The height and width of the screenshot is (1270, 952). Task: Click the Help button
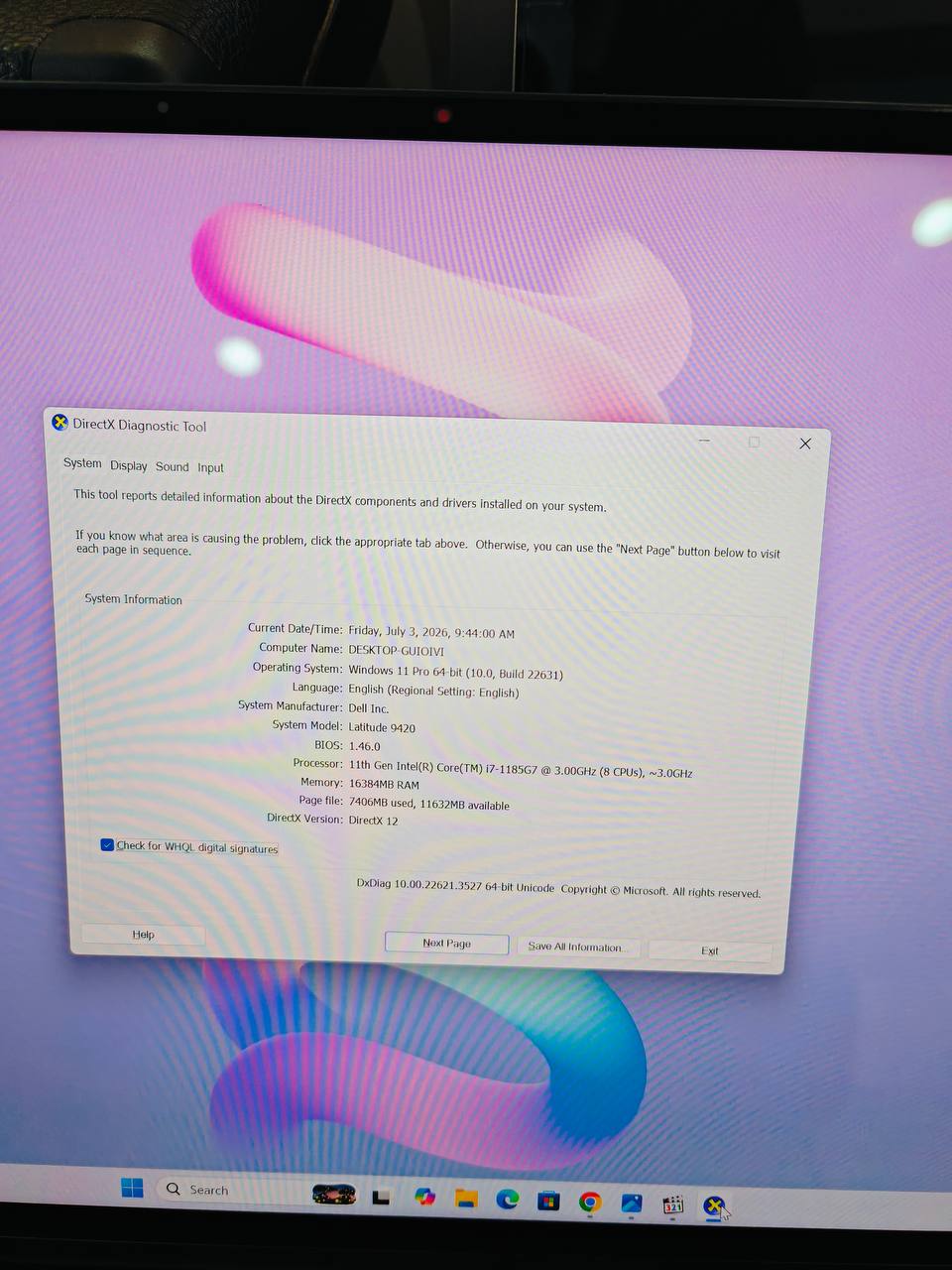[143, 935]
